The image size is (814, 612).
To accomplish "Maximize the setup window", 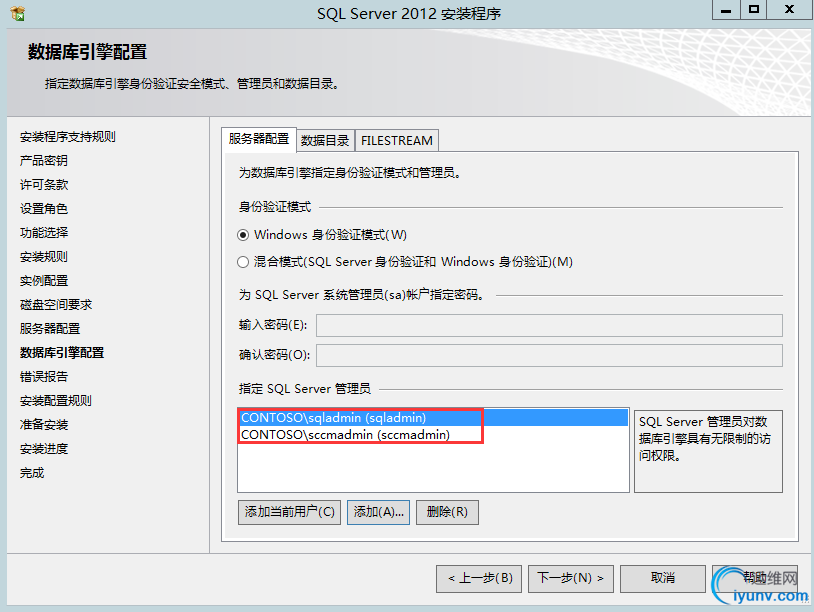I will [754, 10].
